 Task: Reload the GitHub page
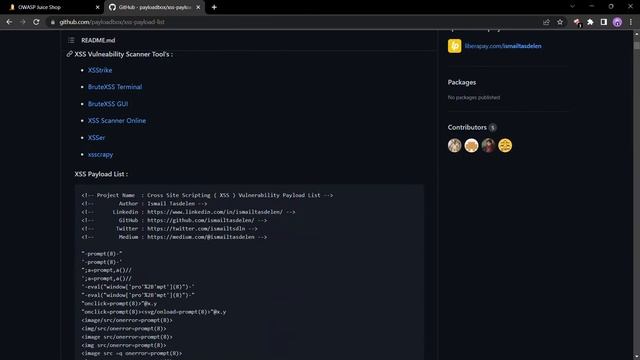(x=36, y=22)
